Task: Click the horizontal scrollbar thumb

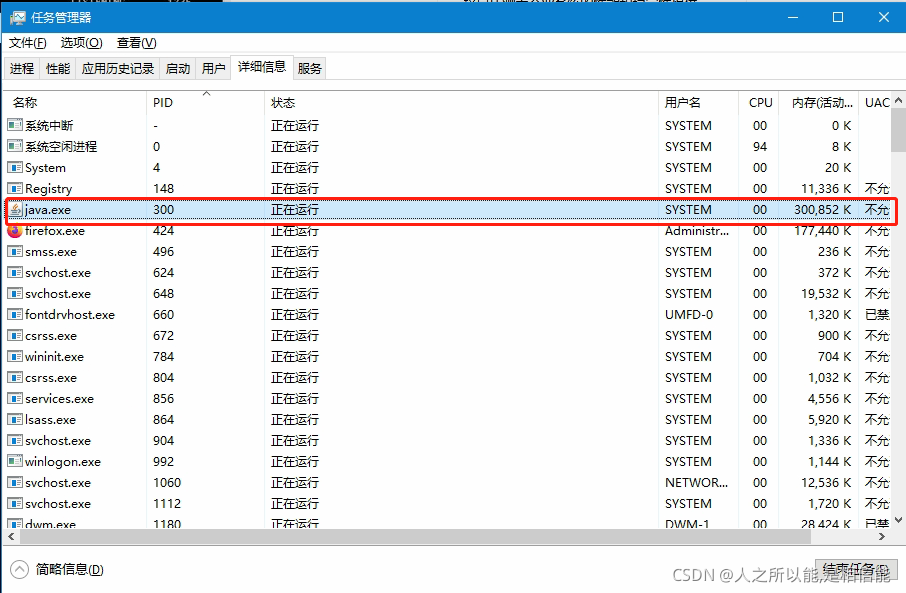Action: (415, 536)
